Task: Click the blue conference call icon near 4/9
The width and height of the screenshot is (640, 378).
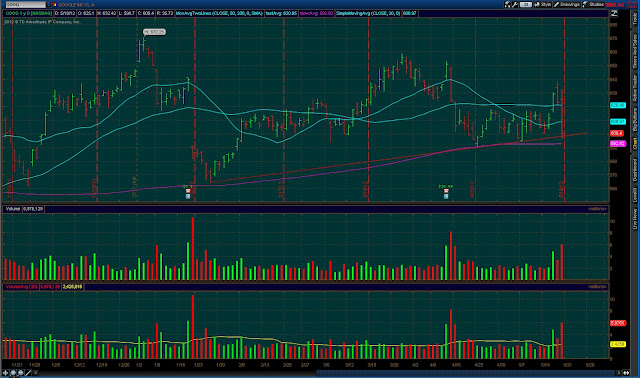Action: [446, 196]
